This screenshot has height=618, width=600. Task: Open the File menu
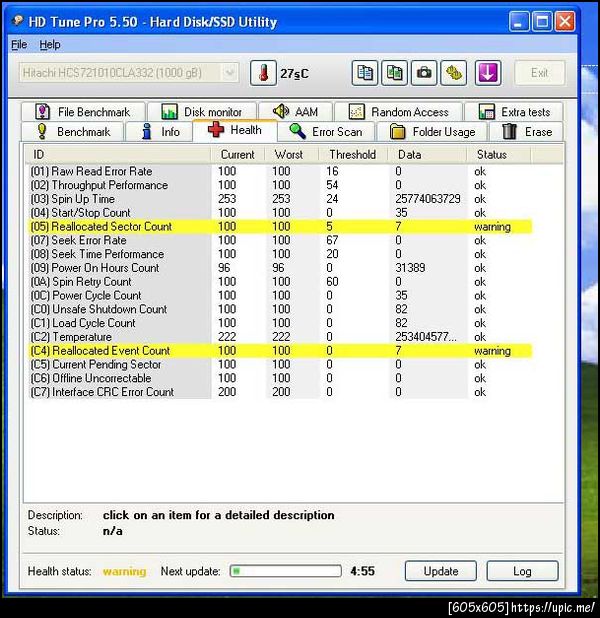point(19,45)
